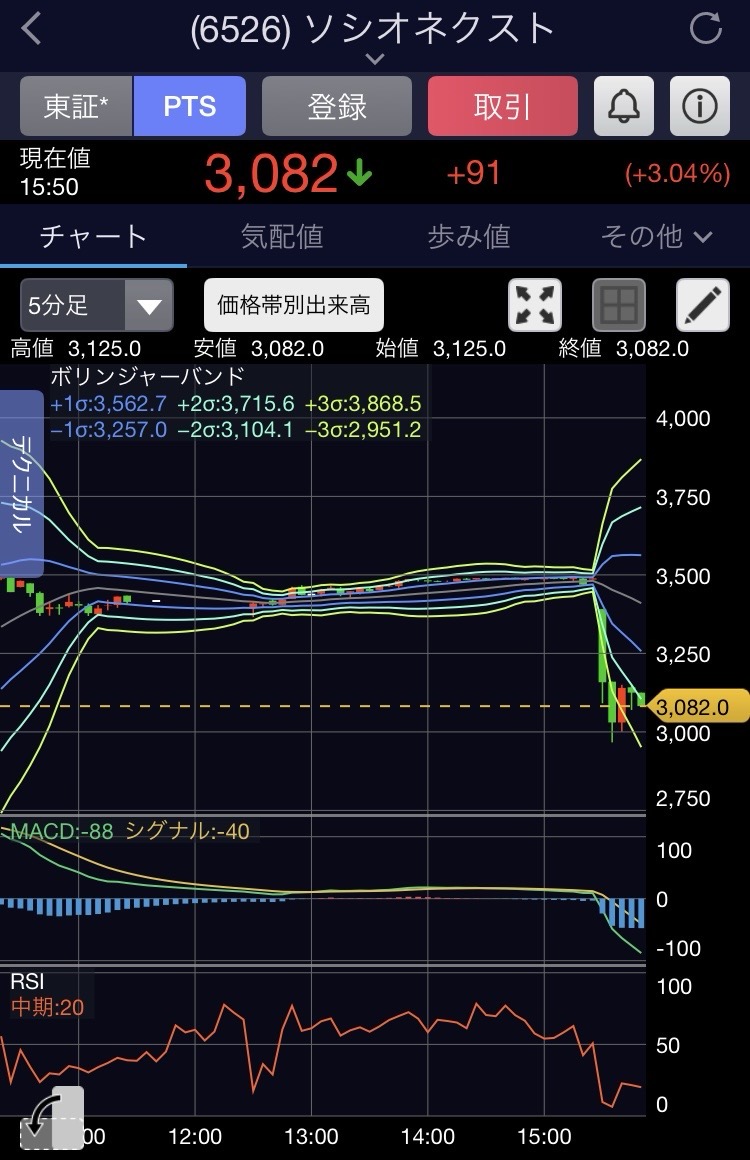Image resolution: width=750 pixels, height=1160 pixels.
Task: Switch to the 歩み値 tab
Action: coord(468,236)
